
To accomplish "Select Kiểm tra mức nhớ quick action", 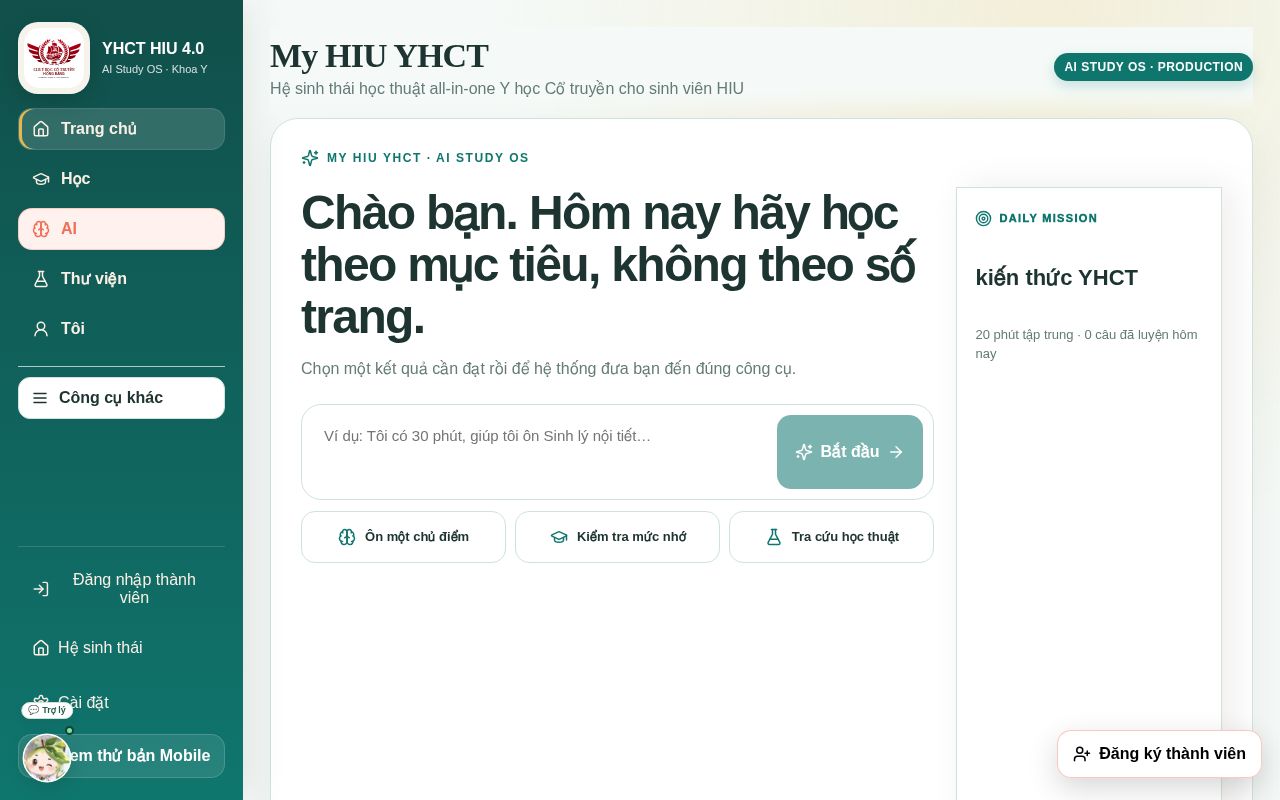I will [617, 537].
